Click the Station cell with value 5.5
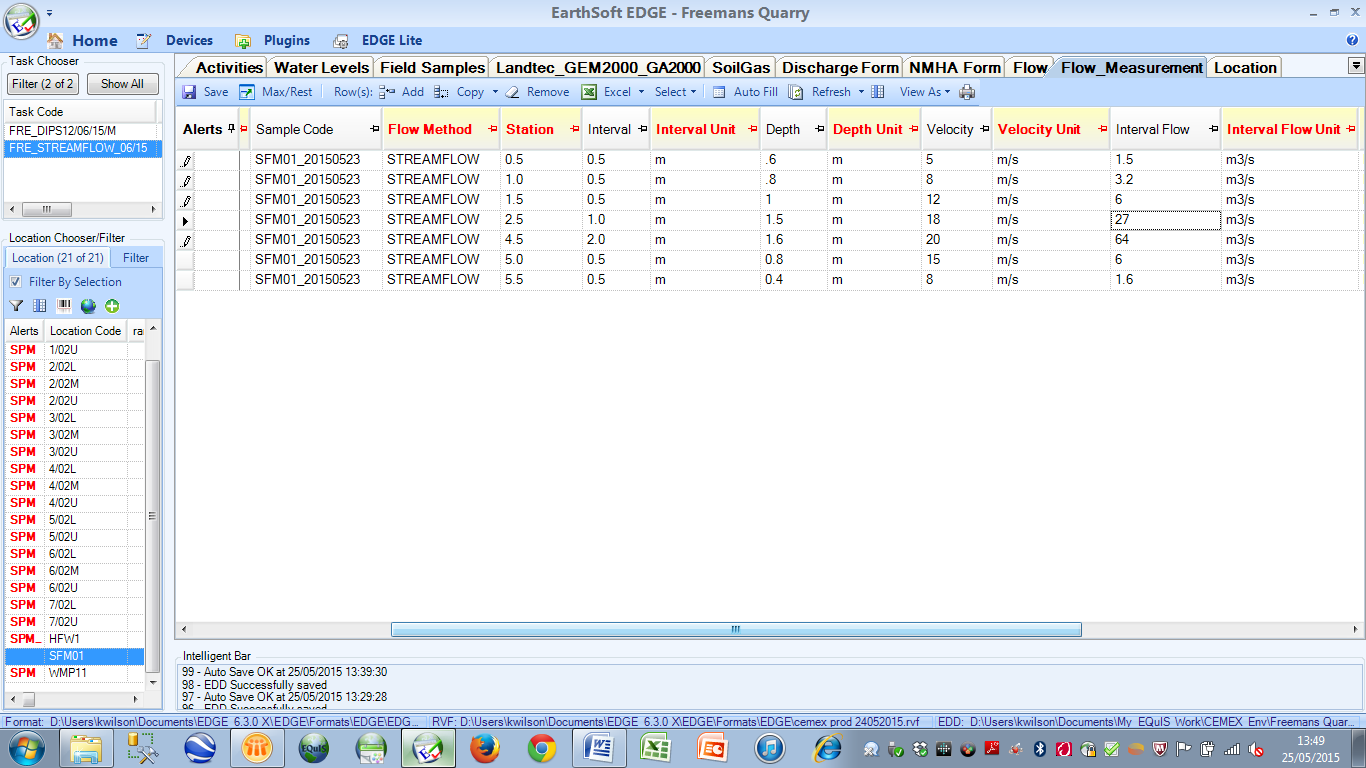This screenshot has height=768, width=1366. 541,280
